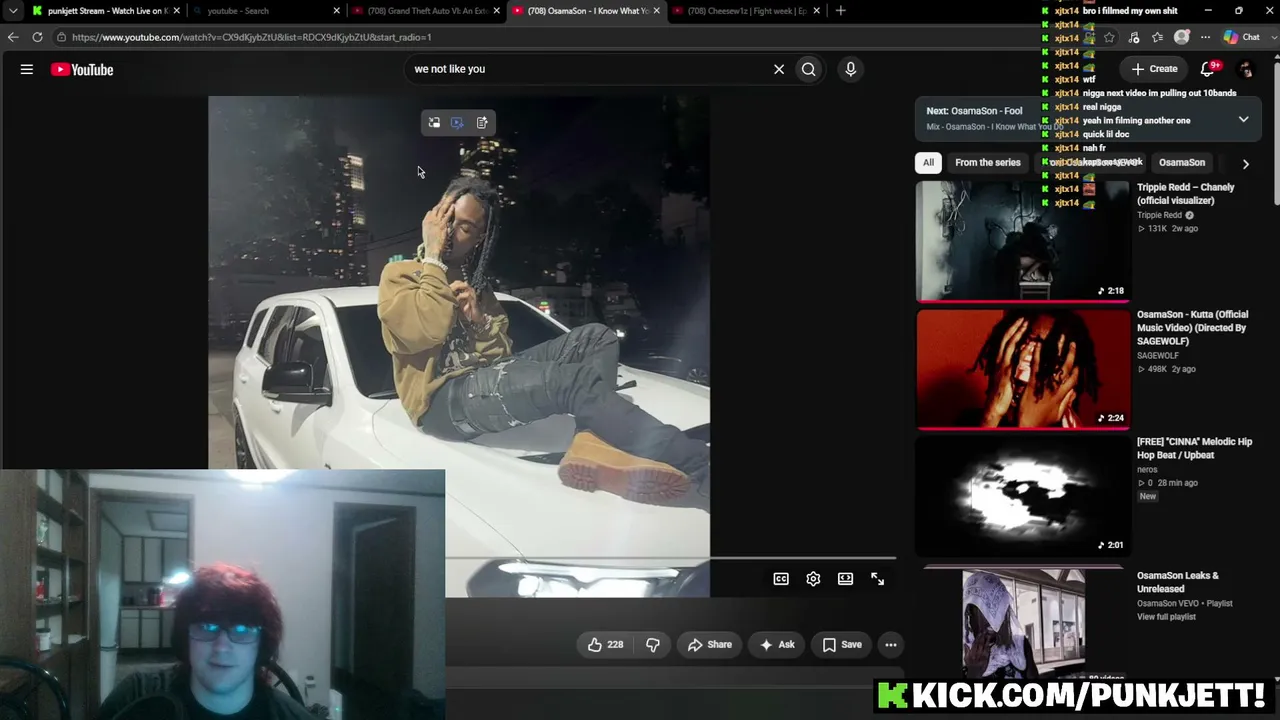Viewport: 1280px width, 720px height.
Task: Click View full playlist link
Action: pos(1166,617)
